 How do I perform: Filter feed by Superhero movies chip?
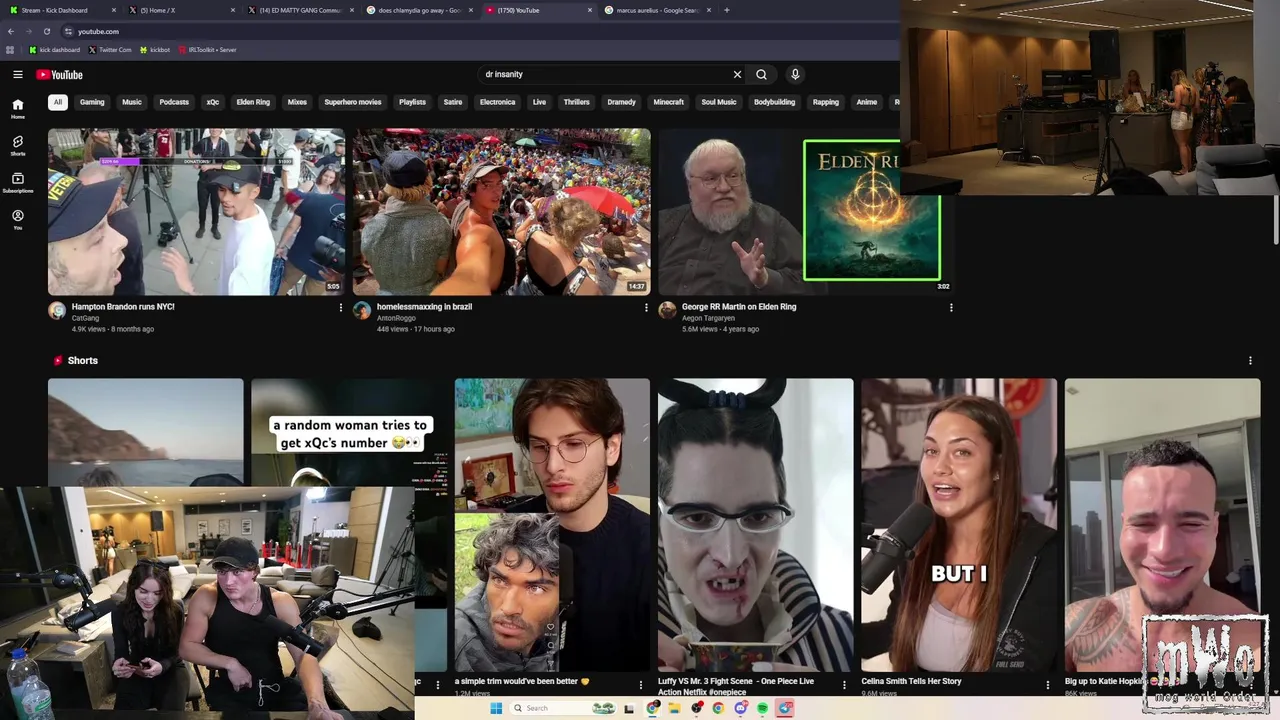(x=353, y=102)
